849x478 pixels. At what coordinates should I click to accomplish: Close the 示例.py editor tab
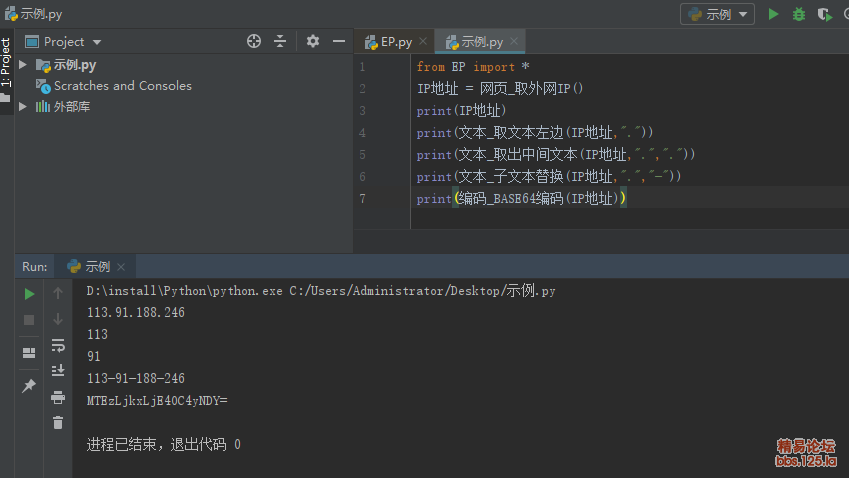514,41
